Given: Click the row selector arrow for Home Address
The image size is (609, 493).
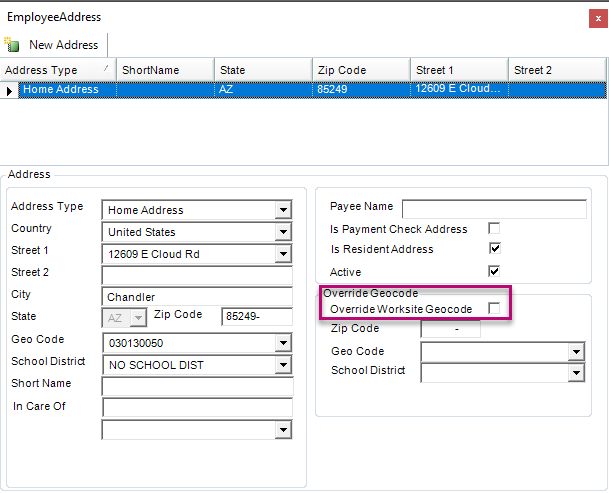Looking at the screenshot, I should tap(10, 90).
